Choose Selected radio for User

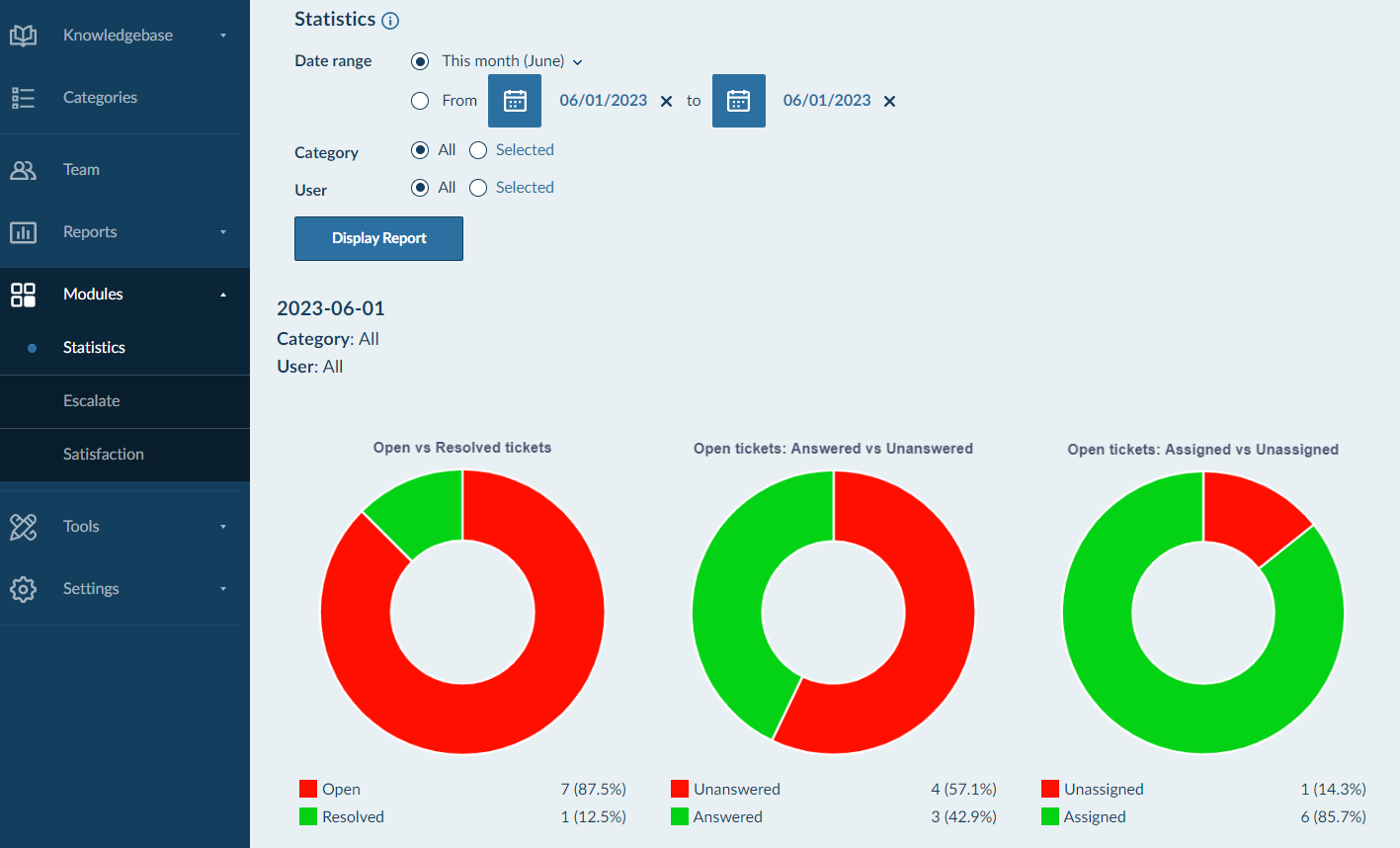pyautogui.click(x=478, y=188)
